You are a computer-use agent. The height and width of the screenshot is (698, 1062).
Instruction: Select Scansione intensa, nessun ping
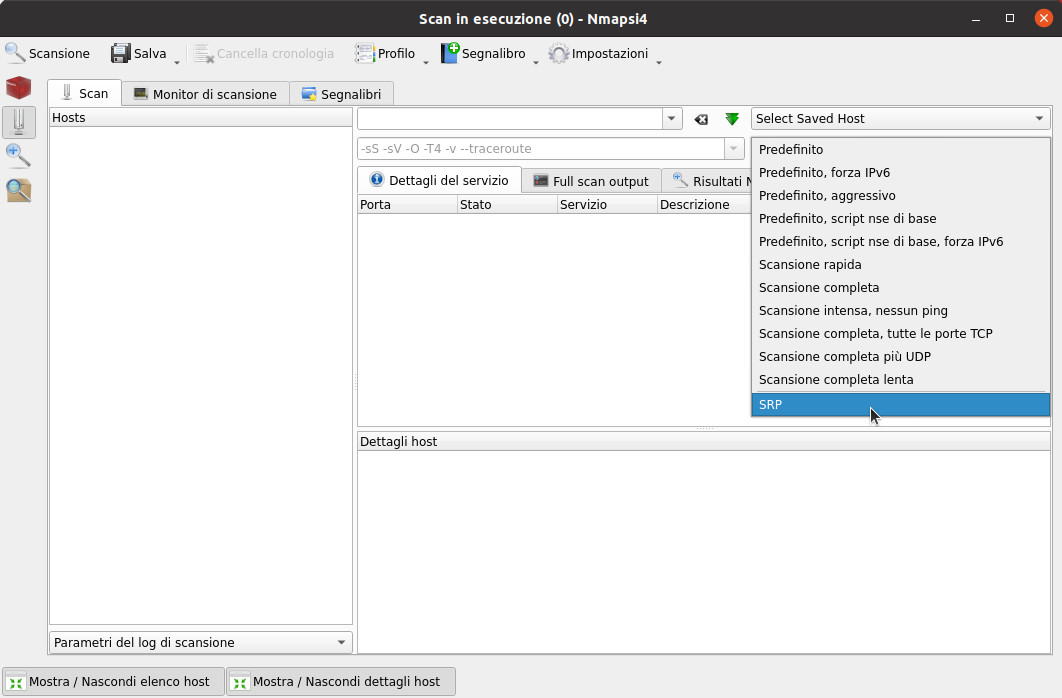(901, 311)
